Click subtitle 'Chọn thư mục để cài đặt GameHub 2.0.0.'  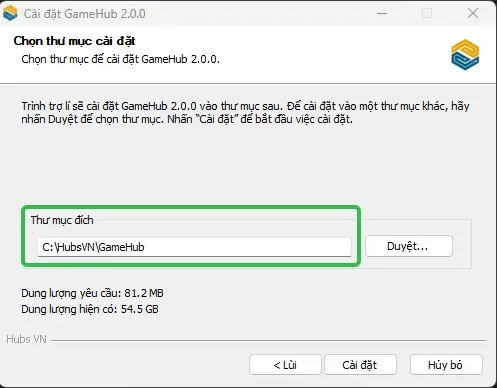click(x=121, y=59)
